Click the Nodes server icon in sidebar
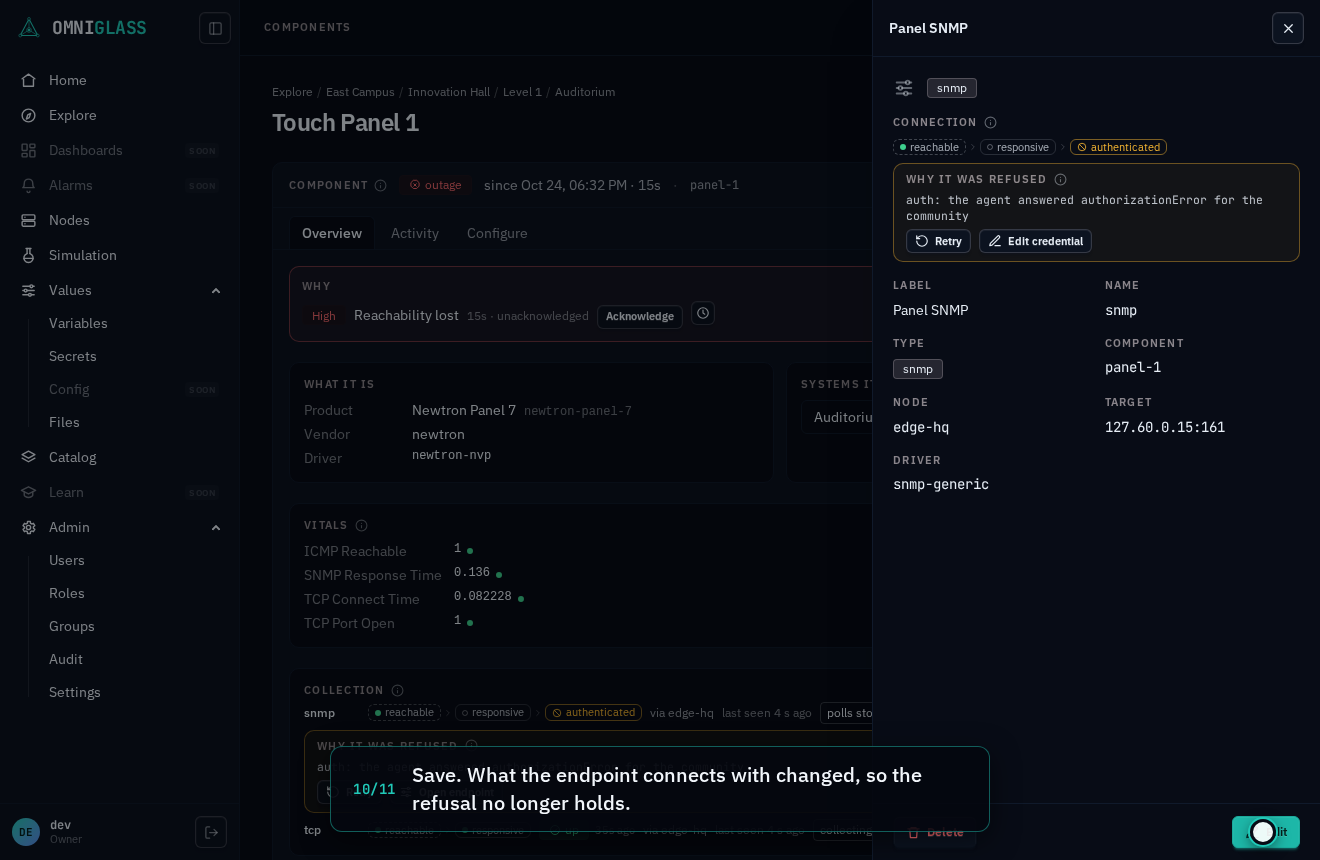This screenshot has height=860, width=1320. (x=29, y=220)
